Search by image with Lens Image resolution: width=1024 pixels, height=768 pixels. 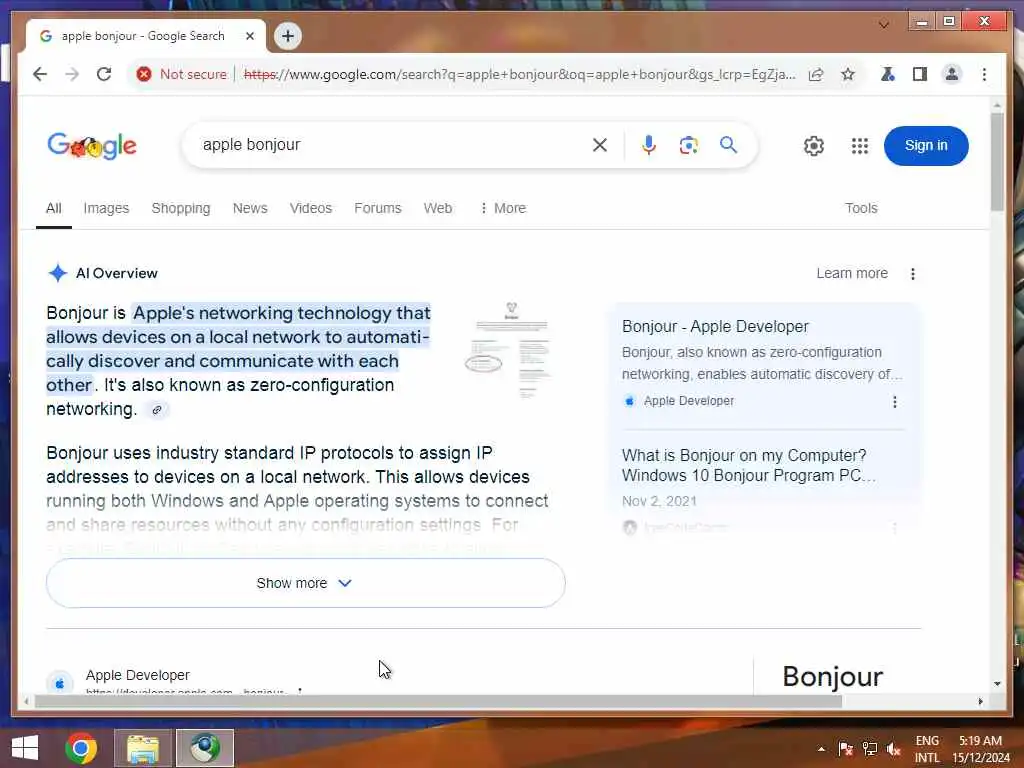tap(688, 145)
